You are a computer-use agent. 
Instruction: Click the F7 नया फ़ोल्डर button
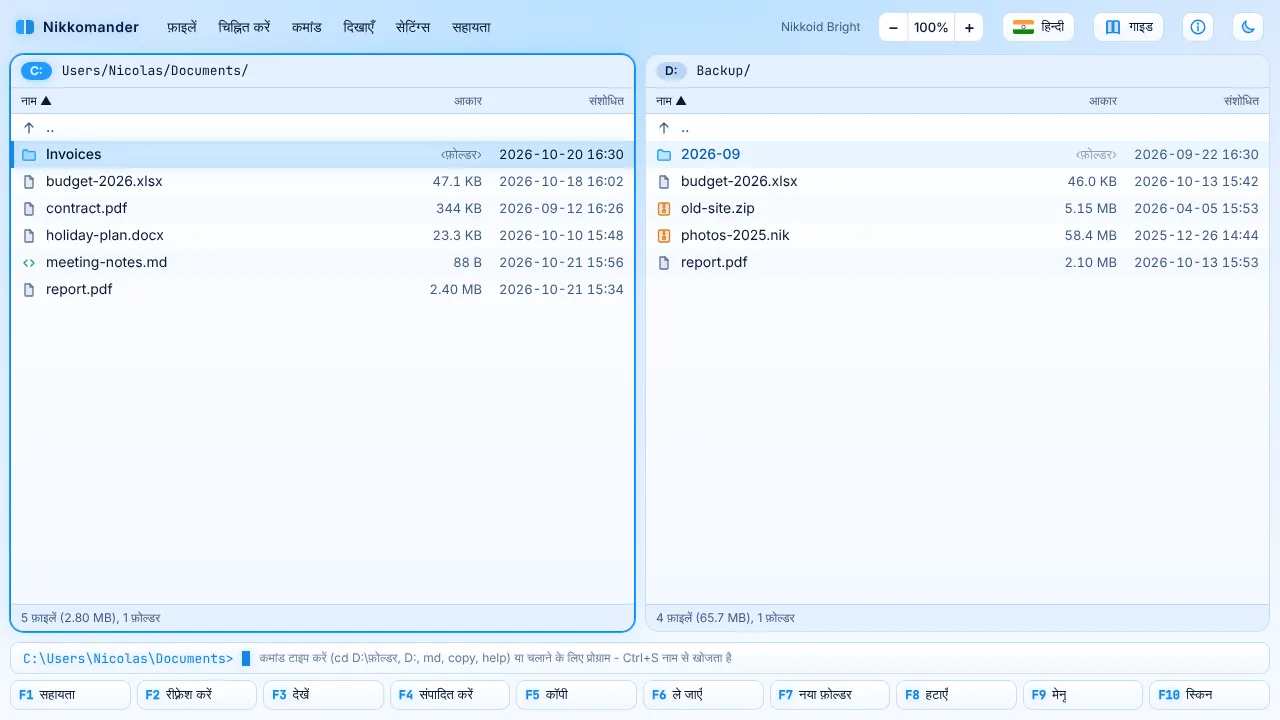tap(829, 694)
